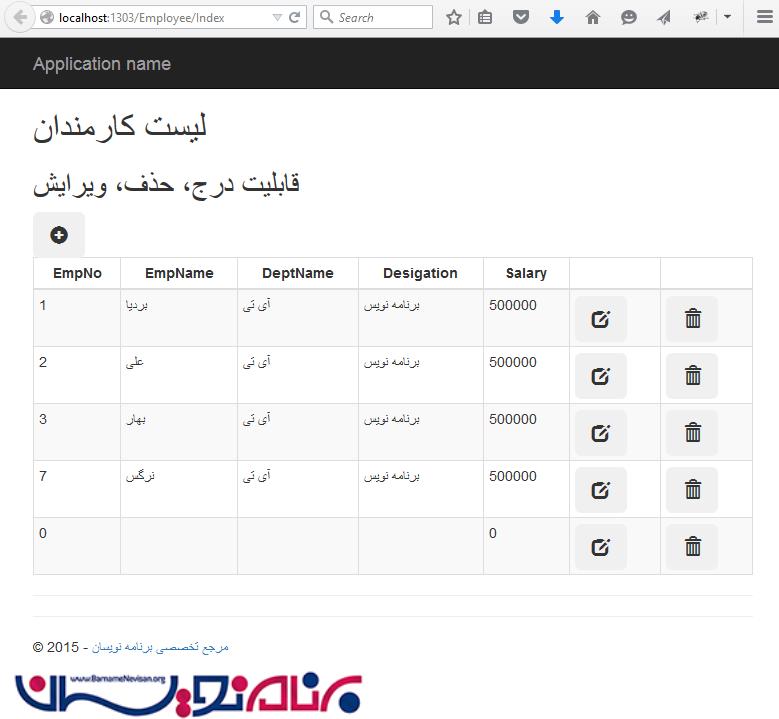
Task: Reload the current page
Action: [295, 18]
